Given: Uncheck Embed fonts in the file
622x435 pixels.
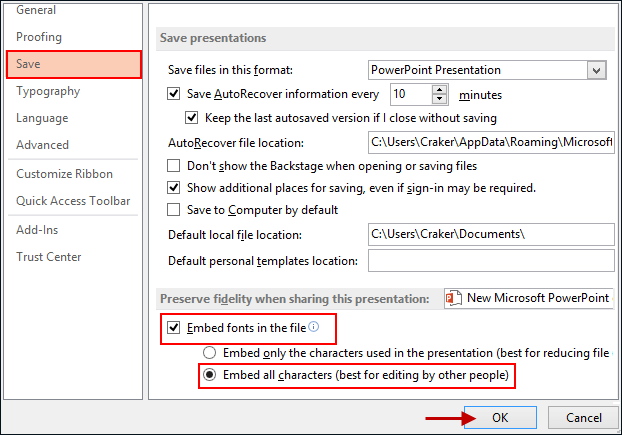Looking at the screenshot, I should [174, 328].
